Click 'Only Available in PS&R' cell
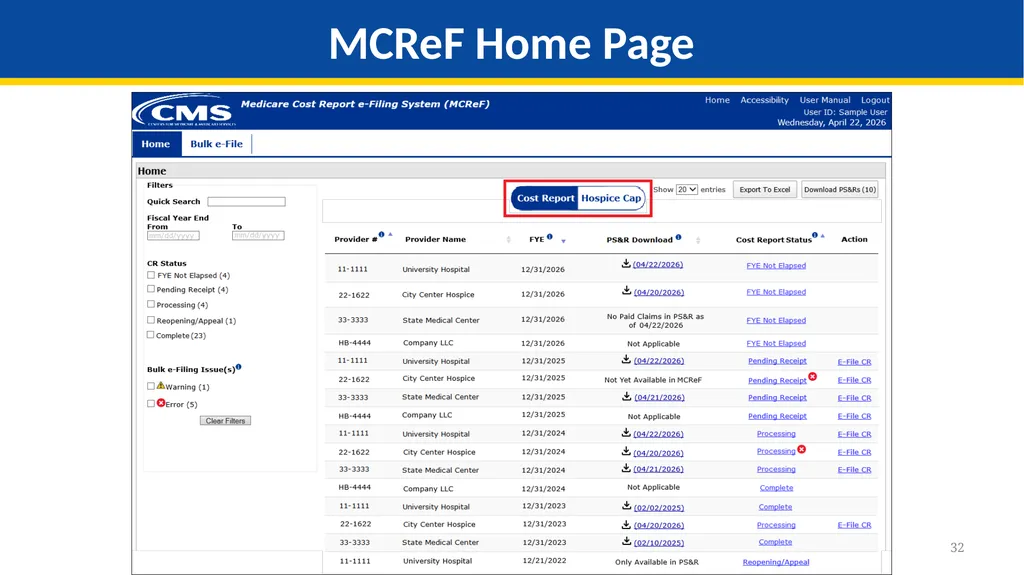 pos(656,562)
